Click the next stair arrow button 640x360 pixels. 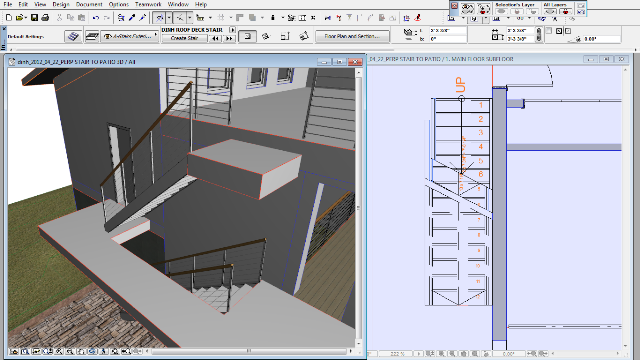(x=229, y=38)
